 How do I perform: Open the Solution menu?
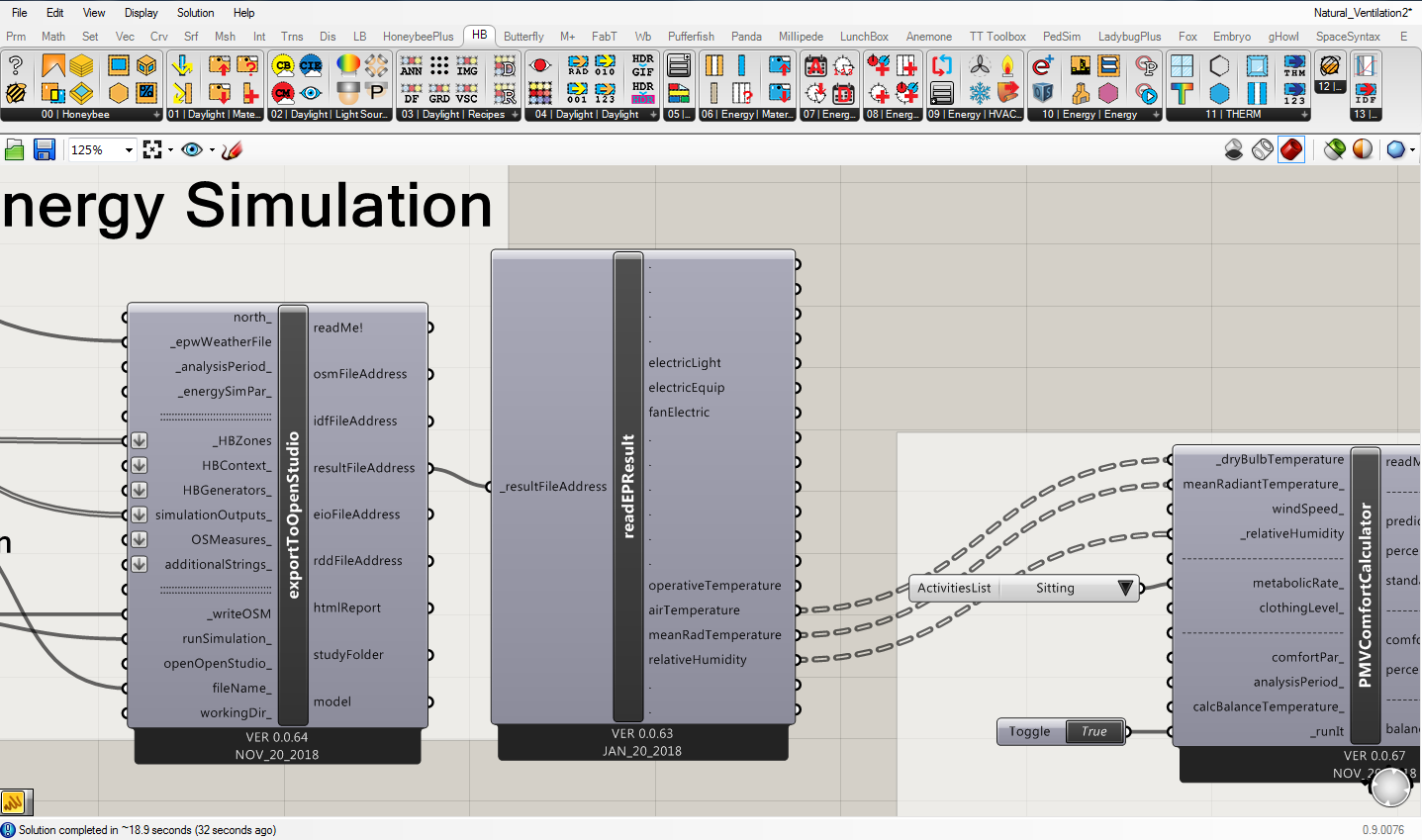click(x=195, y=13)
